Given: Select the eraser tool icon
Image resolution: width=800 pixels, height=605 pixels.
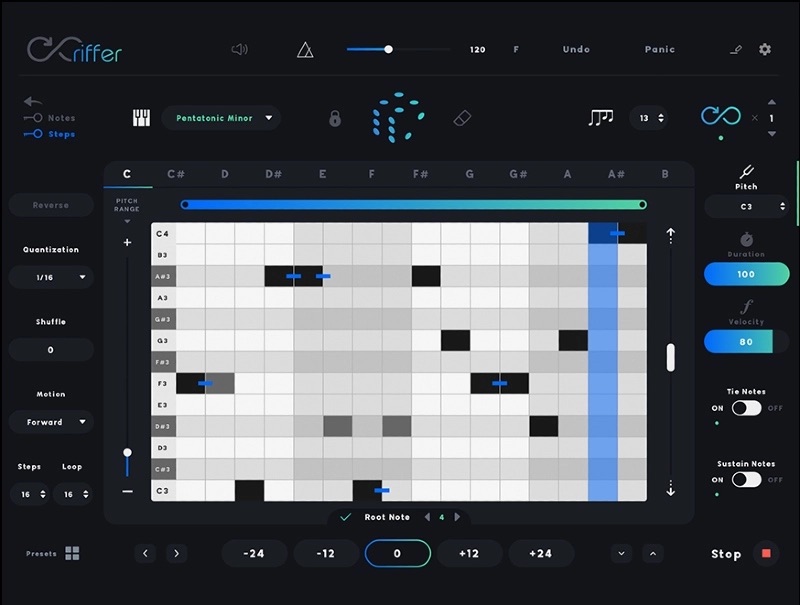Looking at the screenshot, I should 461,118.
